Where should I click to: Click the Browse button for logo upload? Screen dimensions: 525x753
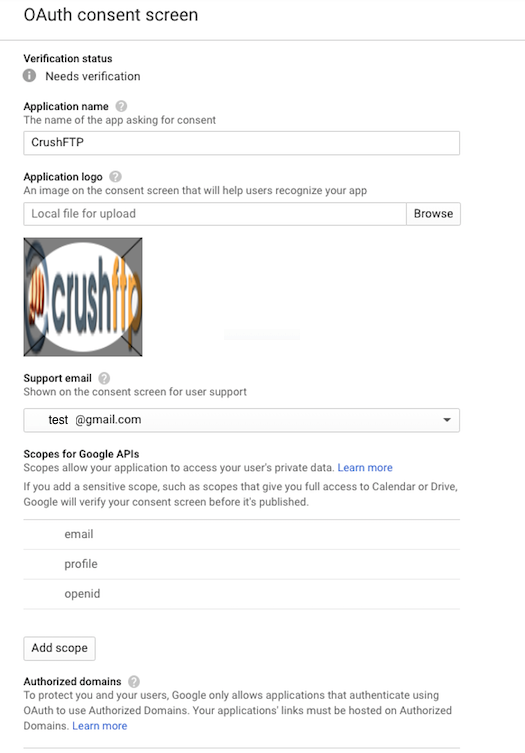point(433,214)
